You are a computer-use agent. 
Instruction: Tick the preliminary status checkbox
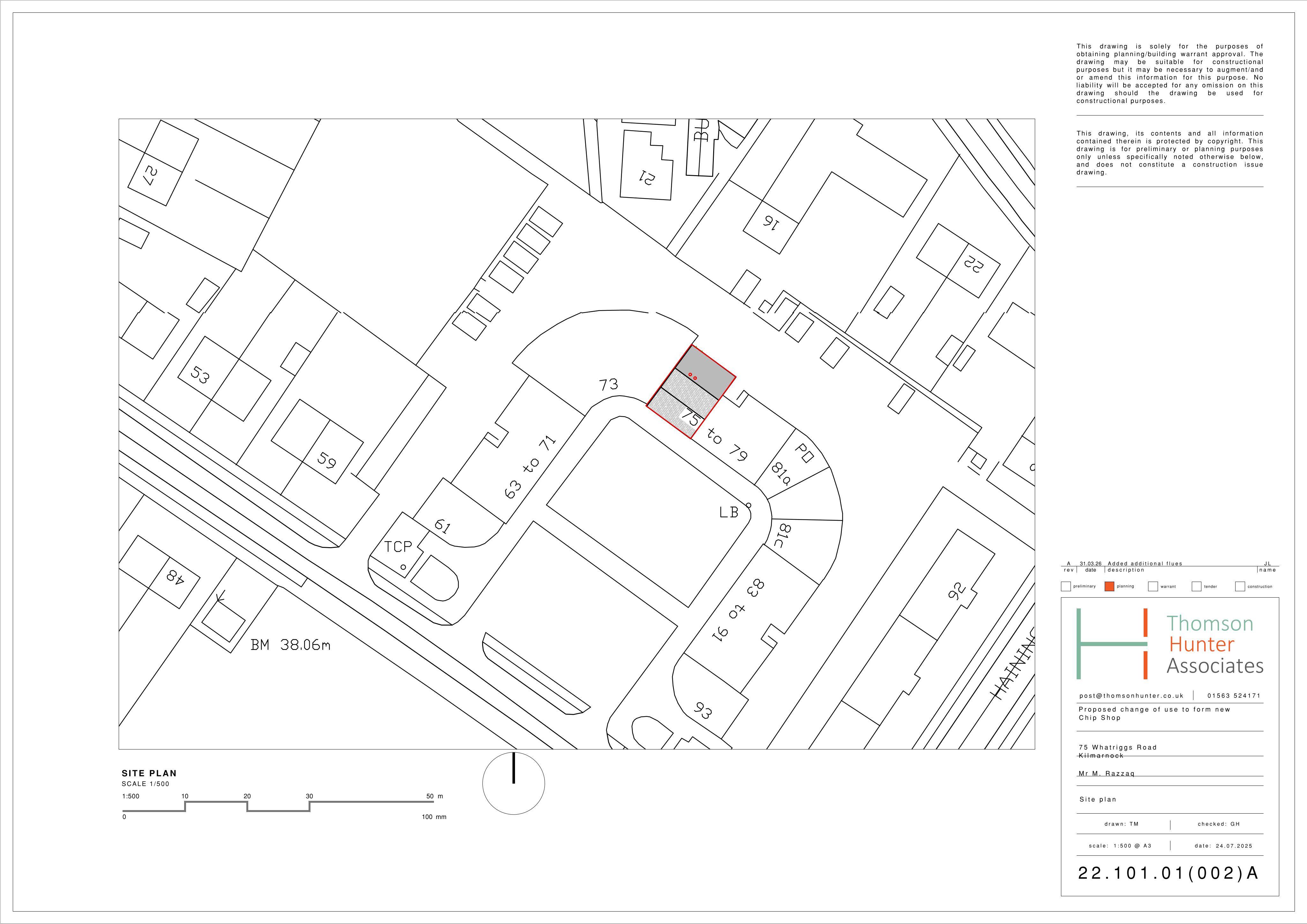coord(1066,586)
